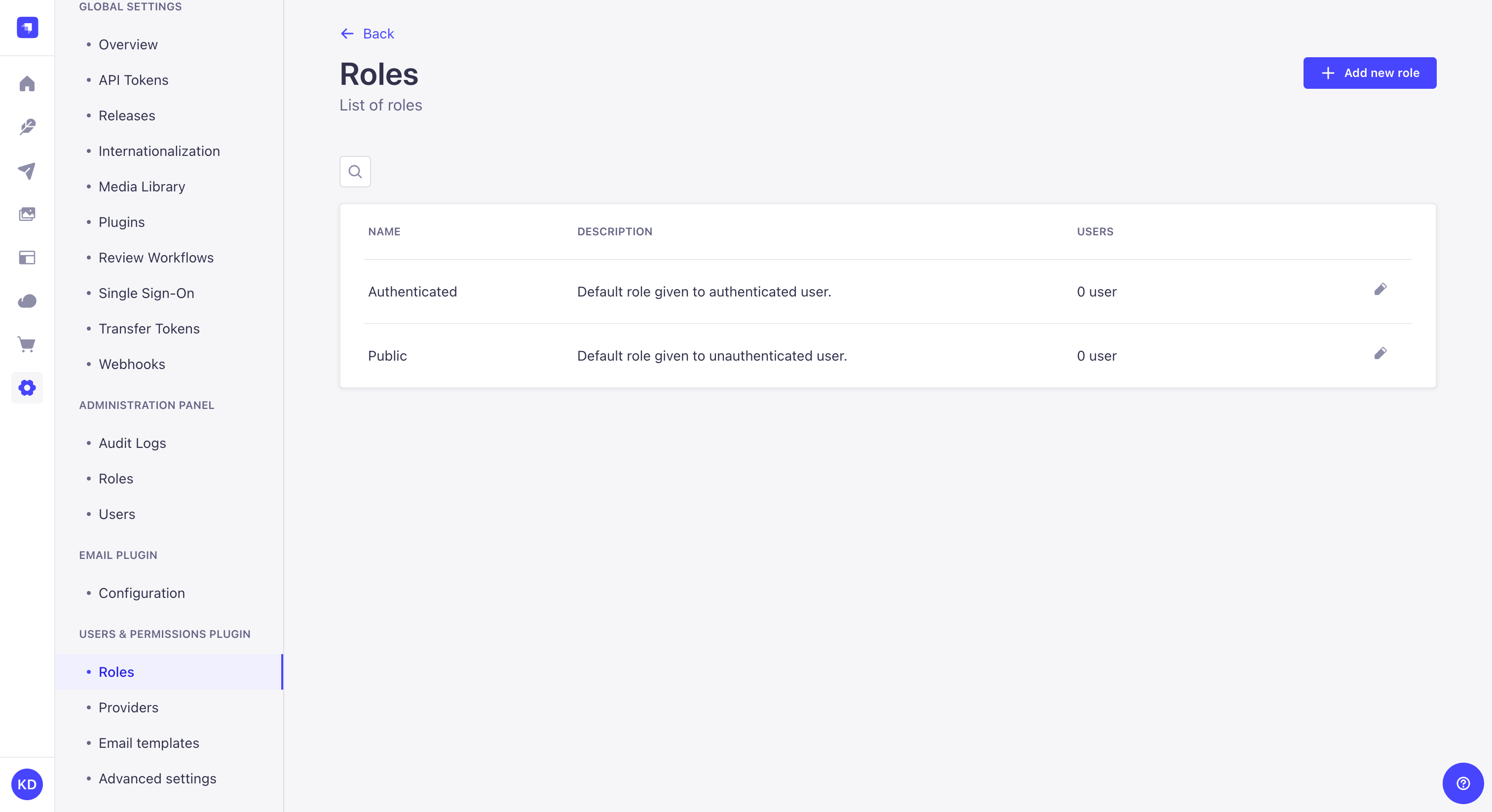Open the Home dashboard icon

27,84
